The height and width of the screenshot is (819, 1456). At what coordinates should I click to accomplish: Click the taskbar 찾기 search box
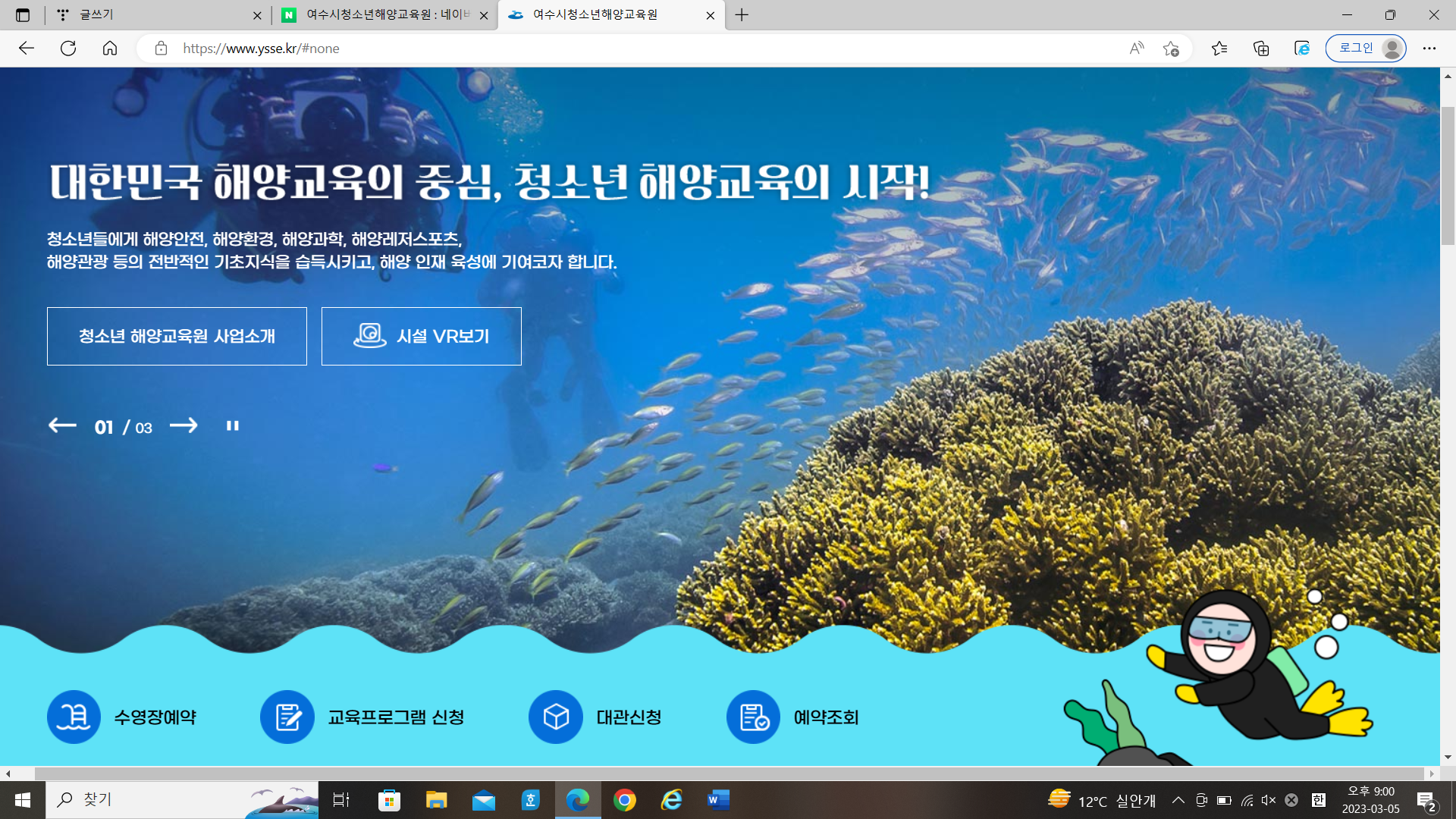click(182, 800)
